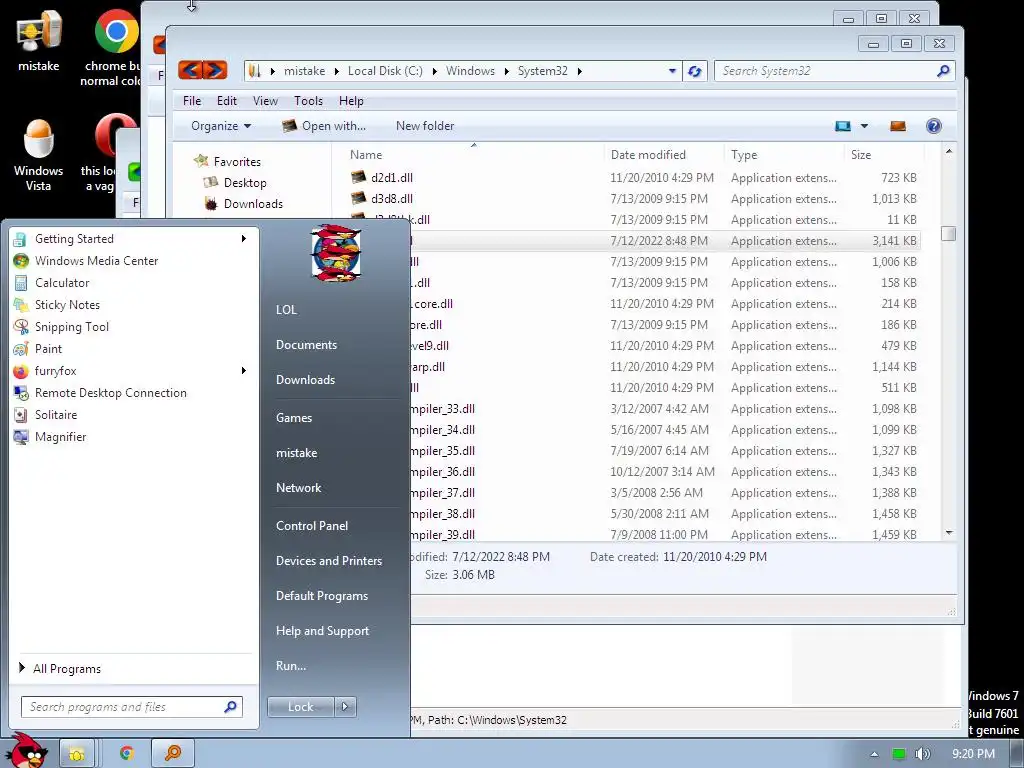Click the Lock button

tap(300, 707)
